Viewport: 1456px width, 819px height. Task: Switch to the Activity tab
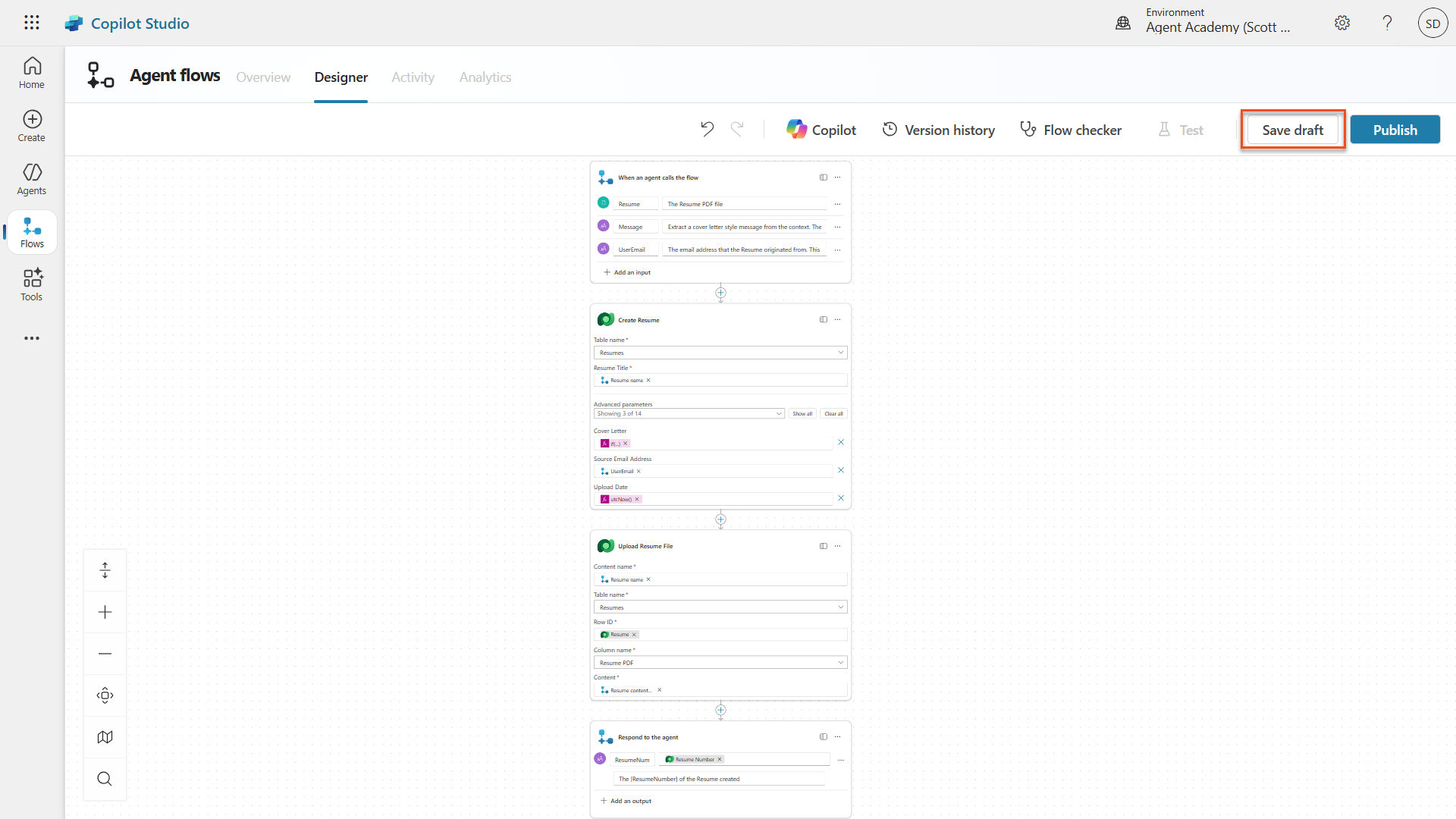point(413,77)
